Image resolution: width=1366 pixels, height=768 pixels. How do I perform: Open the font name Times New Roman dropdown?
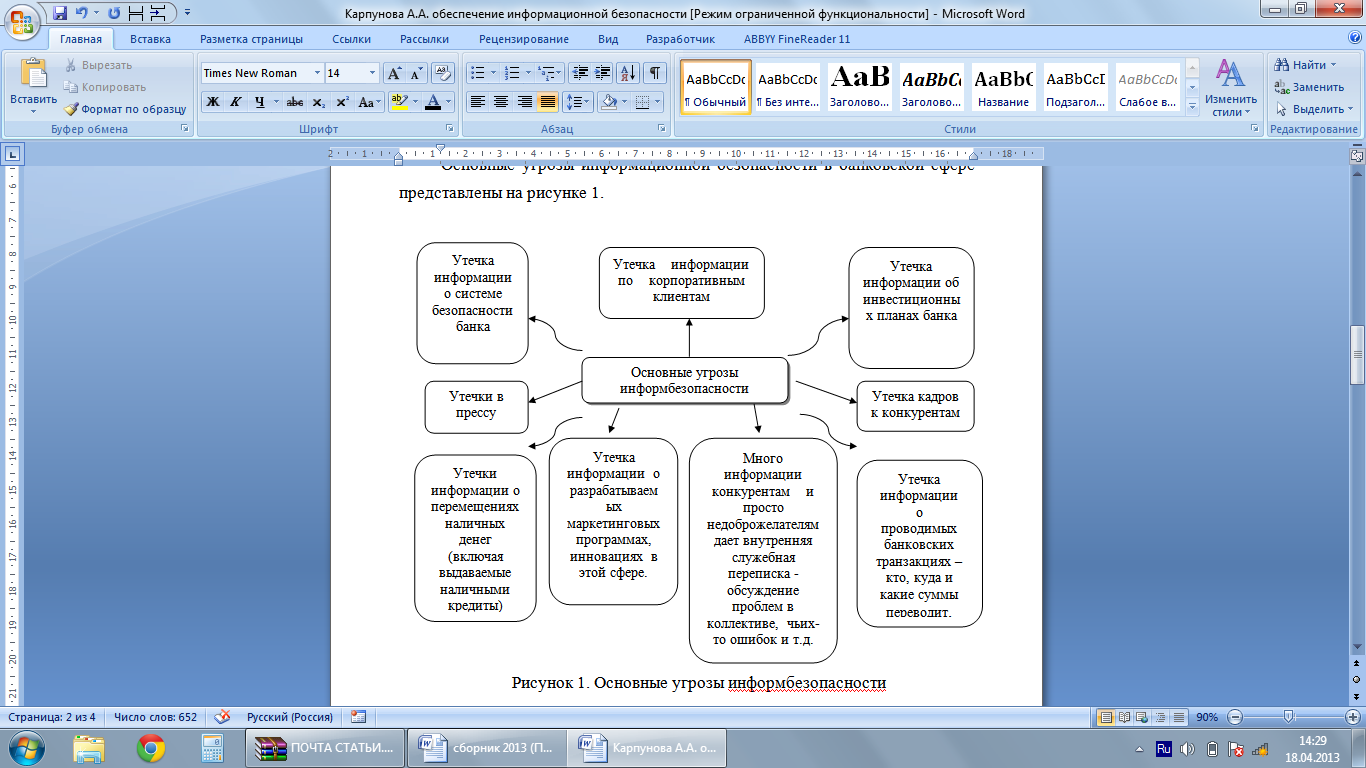pos(317,73)
